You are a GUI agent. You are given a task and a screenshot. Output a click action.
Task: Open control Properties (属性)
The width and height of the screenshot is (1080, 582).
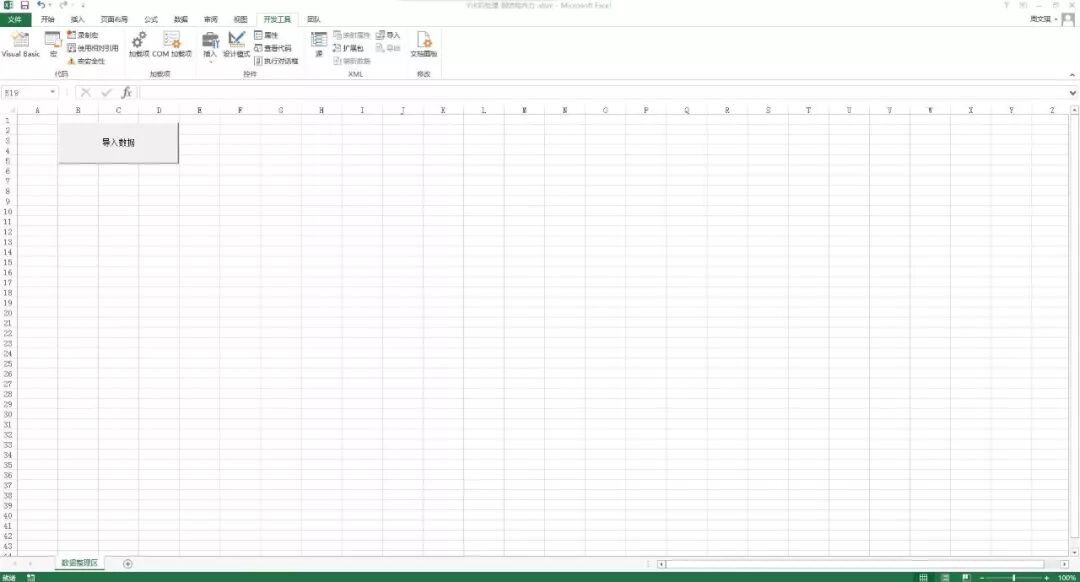click(x=266, y=35)
